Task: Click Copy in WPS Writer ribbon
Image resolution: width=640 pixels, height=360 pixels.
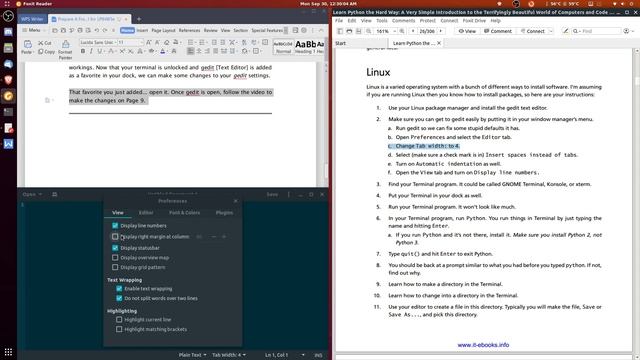Action: 46,52
